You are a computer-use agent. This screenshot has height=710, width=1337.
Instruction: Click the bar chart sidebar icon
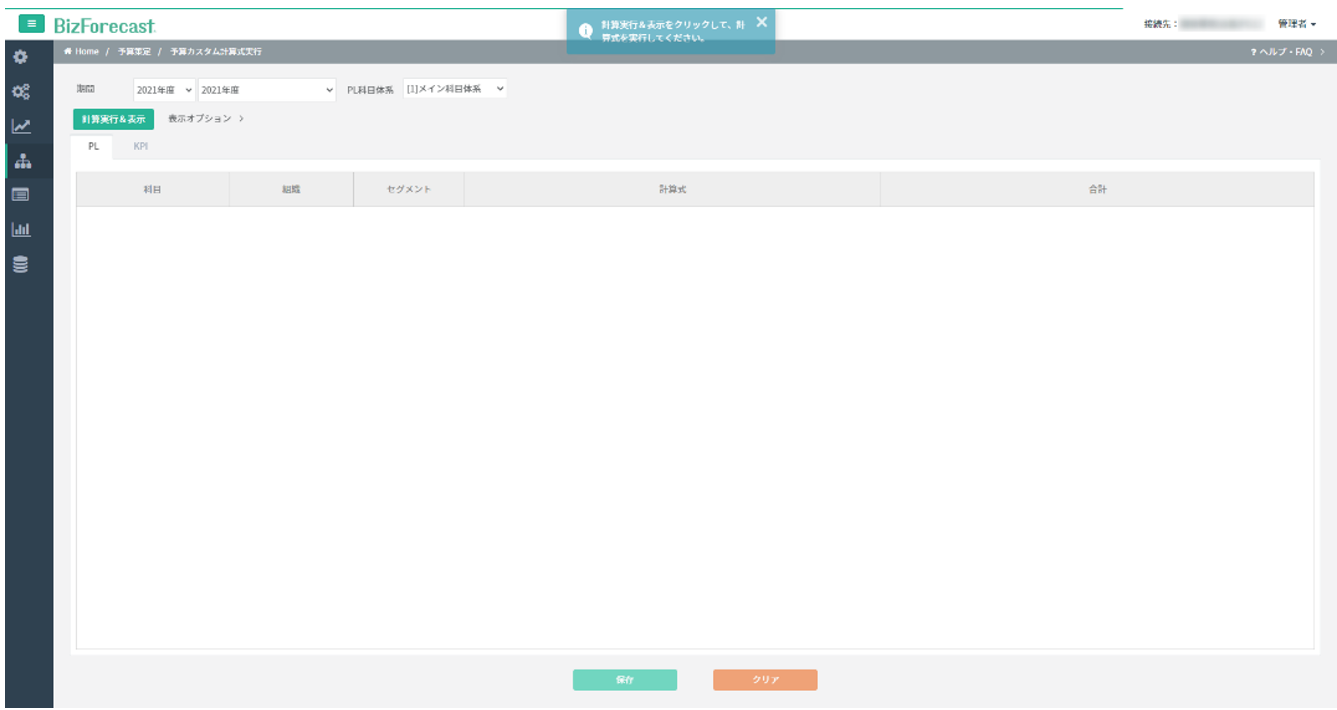[20, 230]
